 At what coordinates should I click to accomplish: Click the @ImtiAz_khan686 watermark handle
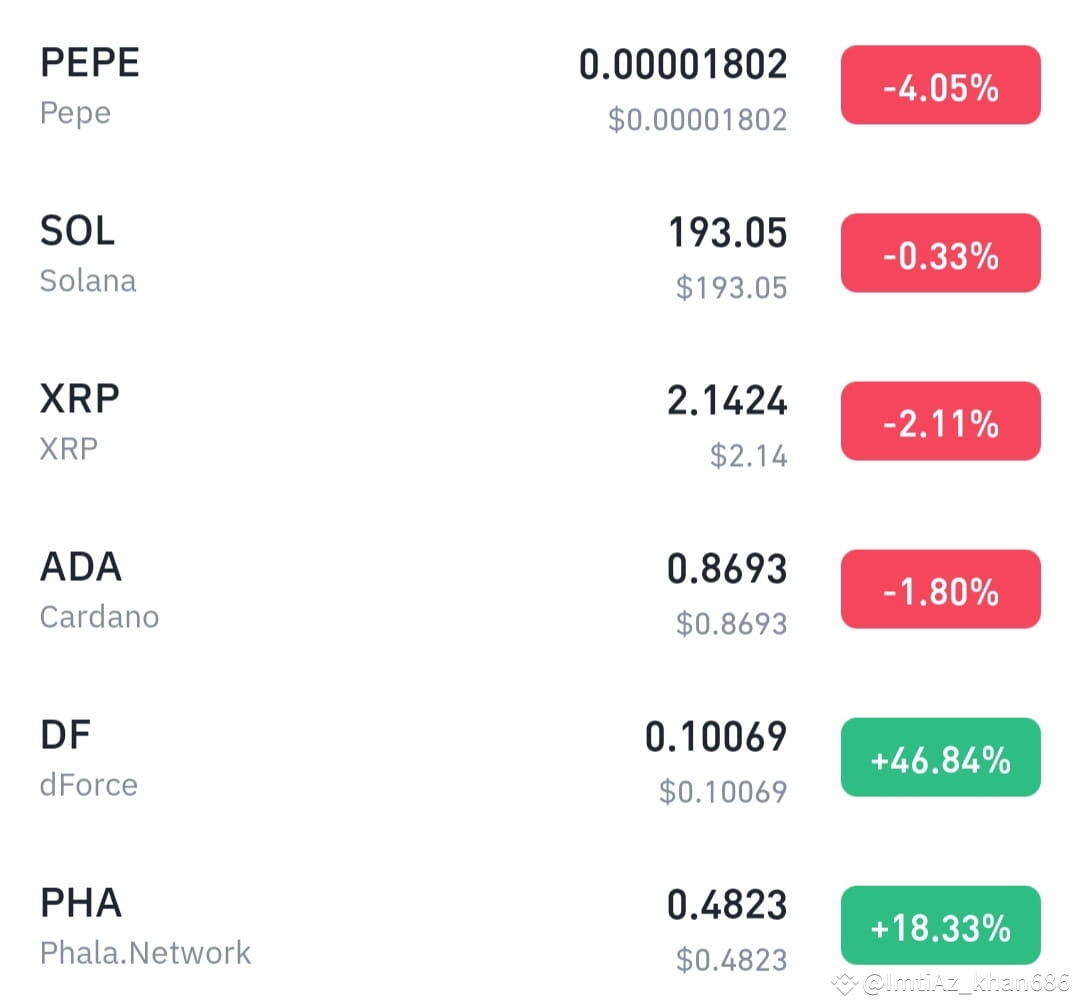point(967,983)
